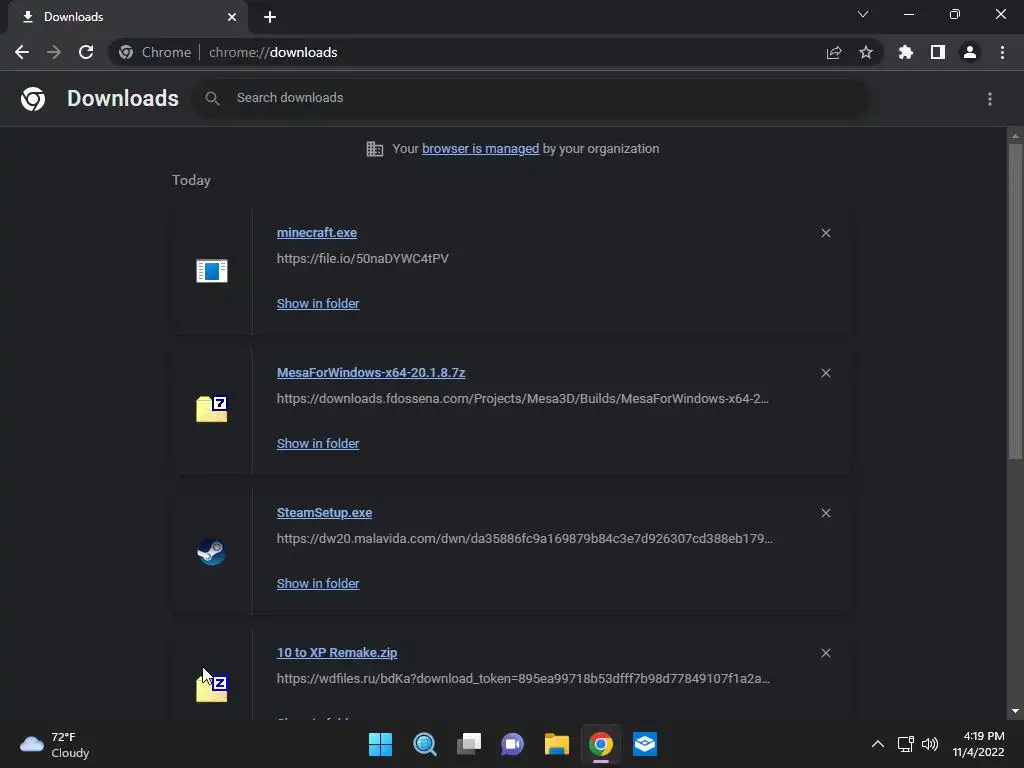Remove SteamSetup.exe from the list
1024x768 pixels.
(x=825, y=513)
